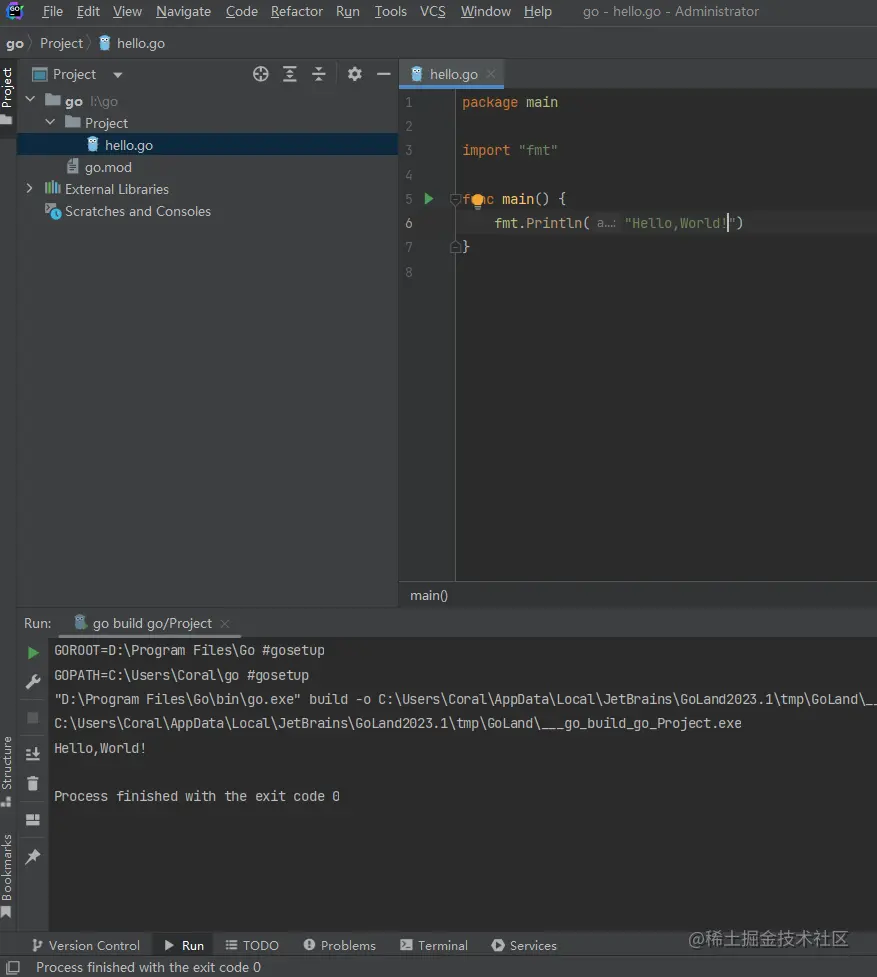Toggle the Project tool window side tab

point(7,95)
